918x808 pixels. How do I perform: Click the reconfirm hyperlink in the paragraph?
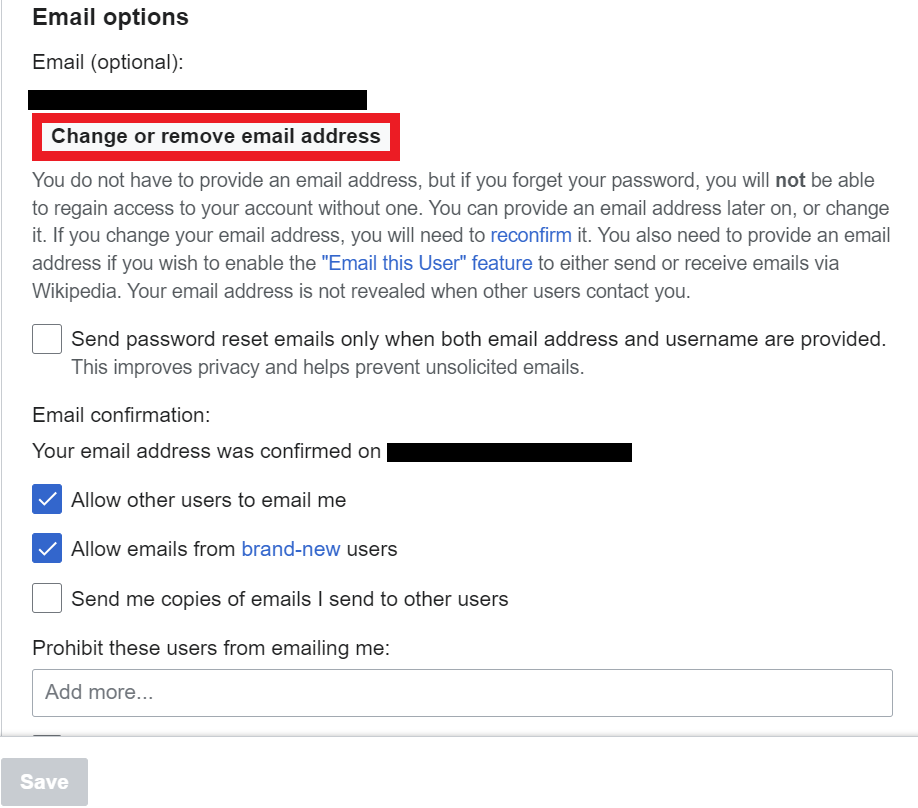(x=531, y=235)
